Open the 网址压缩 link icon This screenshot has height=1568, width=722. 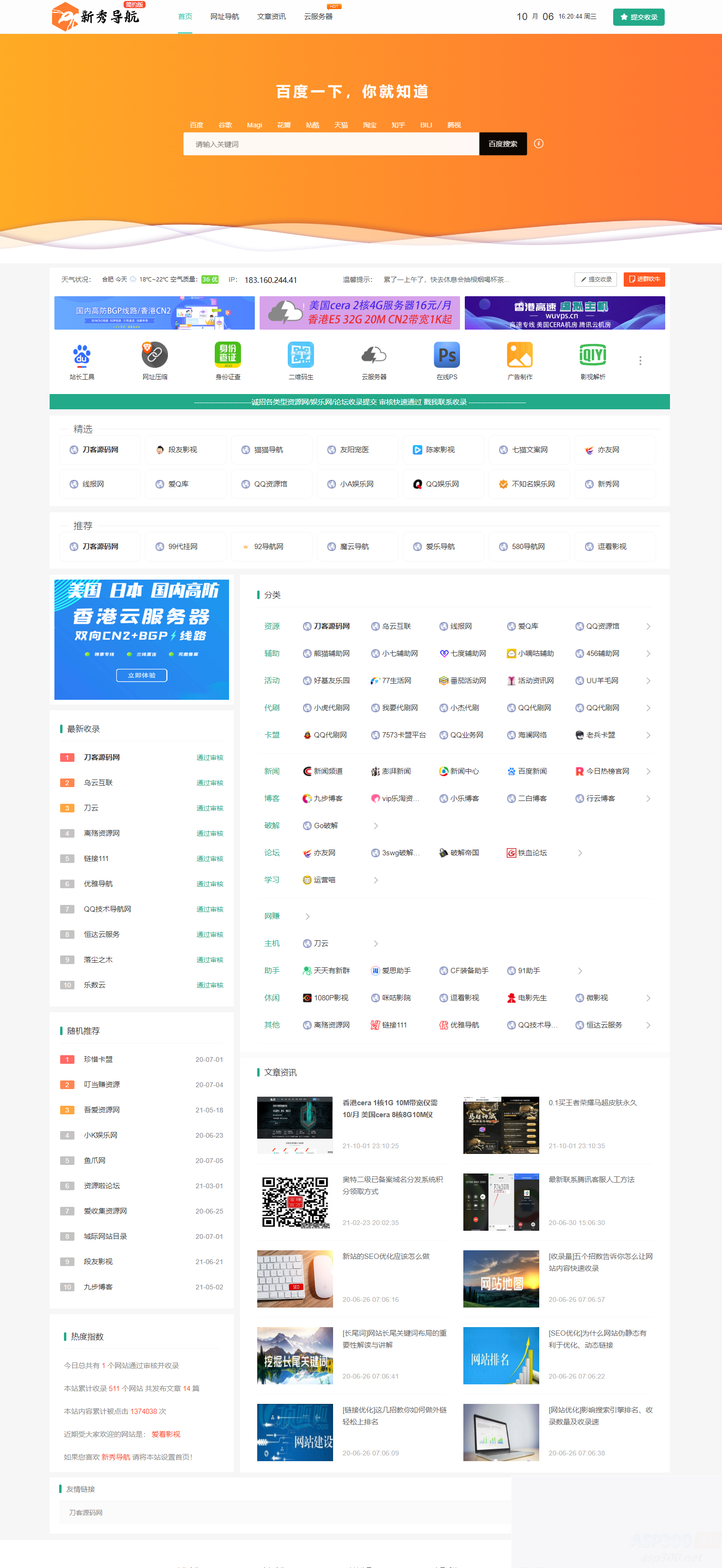(155, 355)
